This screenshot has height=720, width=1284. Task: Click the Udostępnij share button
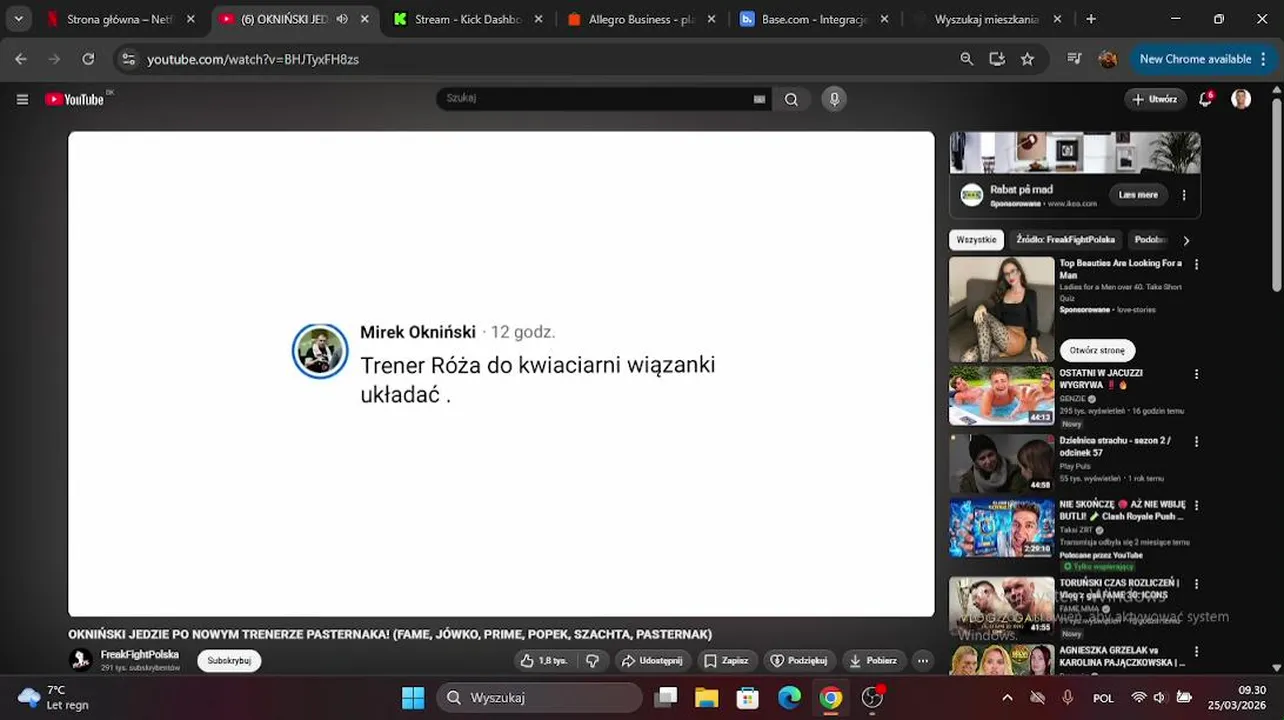pyautogui.click(x=651, y=660)
